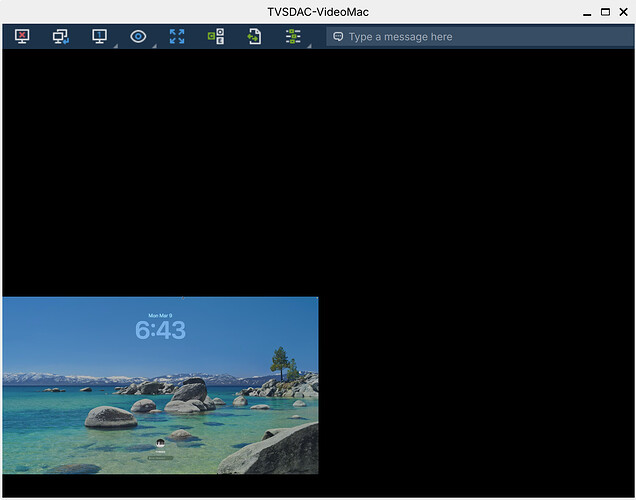Expand the monitor selection dropdown arrow
The width and height of the screenshot is (636, 500).
(116, 46)
